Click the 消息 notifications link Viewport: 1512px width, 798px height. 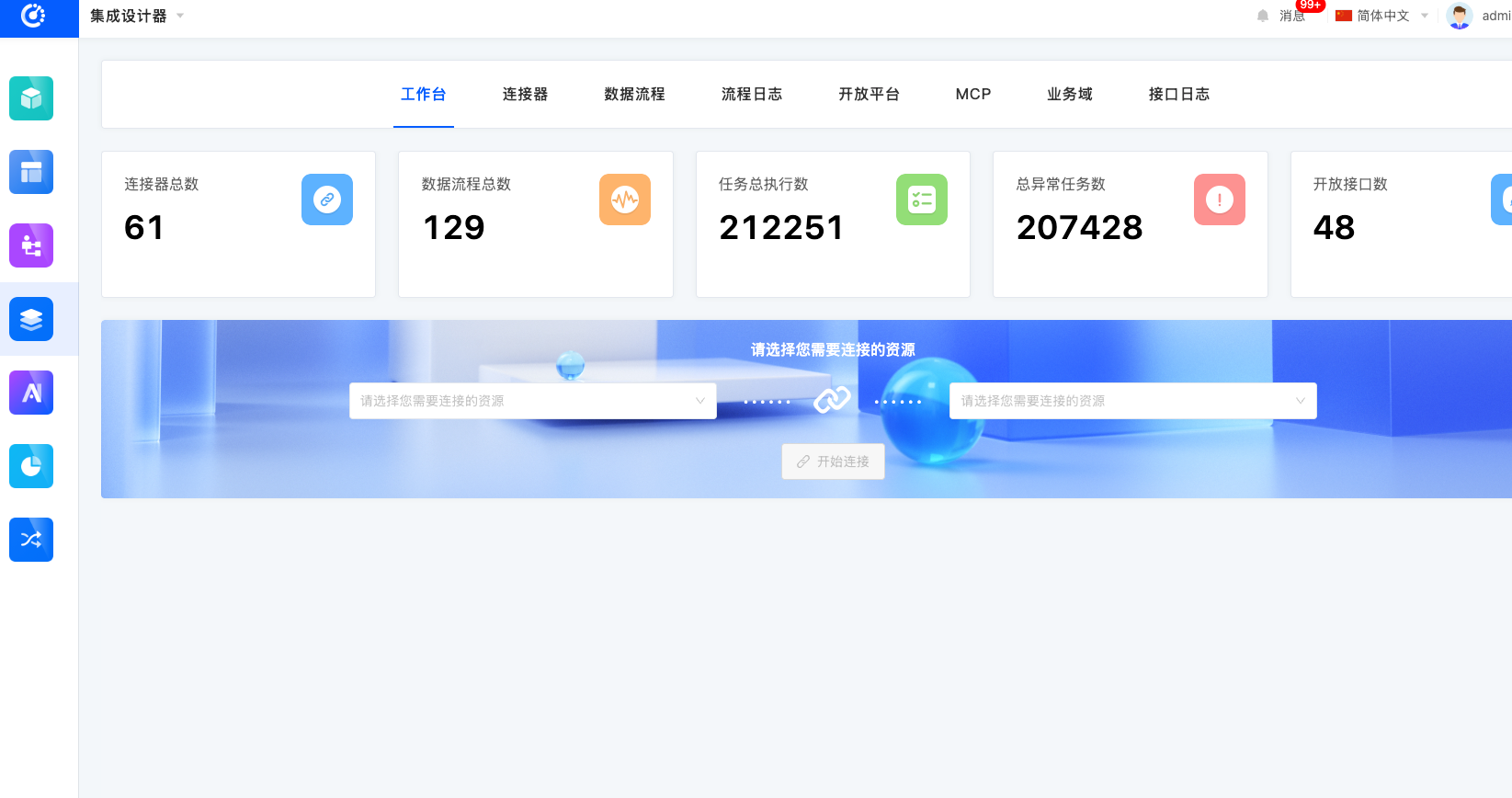tap(1292, 16)
